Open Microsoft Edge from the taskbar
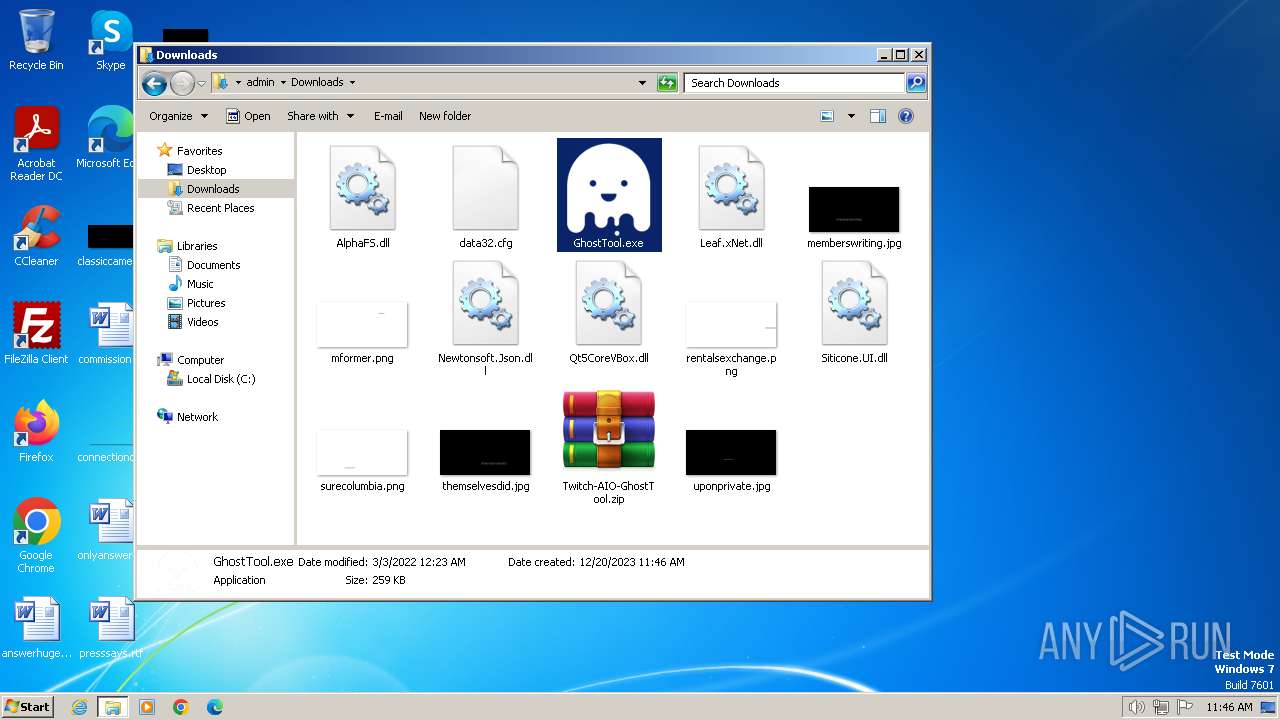1280x720 pixels. pyautogui.click(x=215, y=707)
